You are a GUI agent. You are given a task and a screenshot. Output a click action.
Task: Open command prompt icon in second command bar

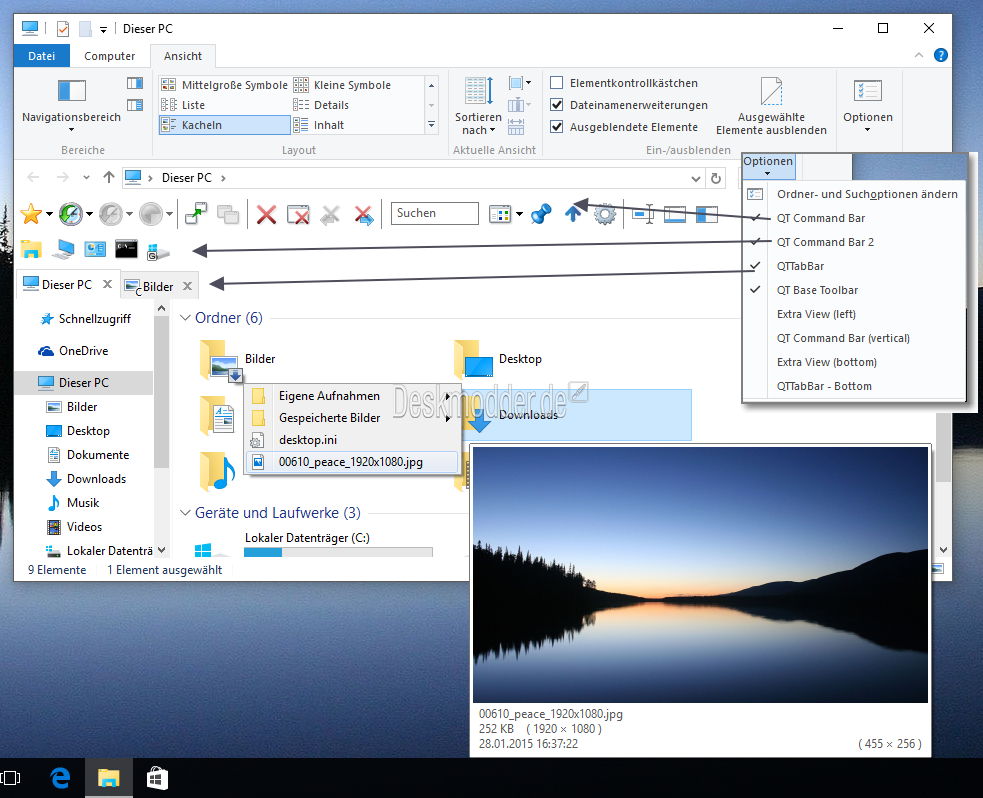(x=126, y=250)
